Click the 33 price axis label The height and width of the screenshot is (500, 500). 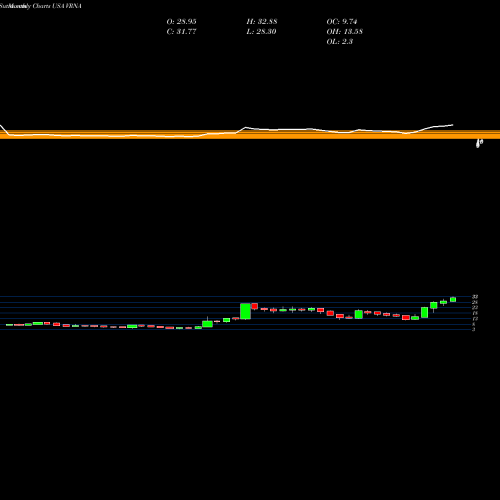[x=475, y=297]
